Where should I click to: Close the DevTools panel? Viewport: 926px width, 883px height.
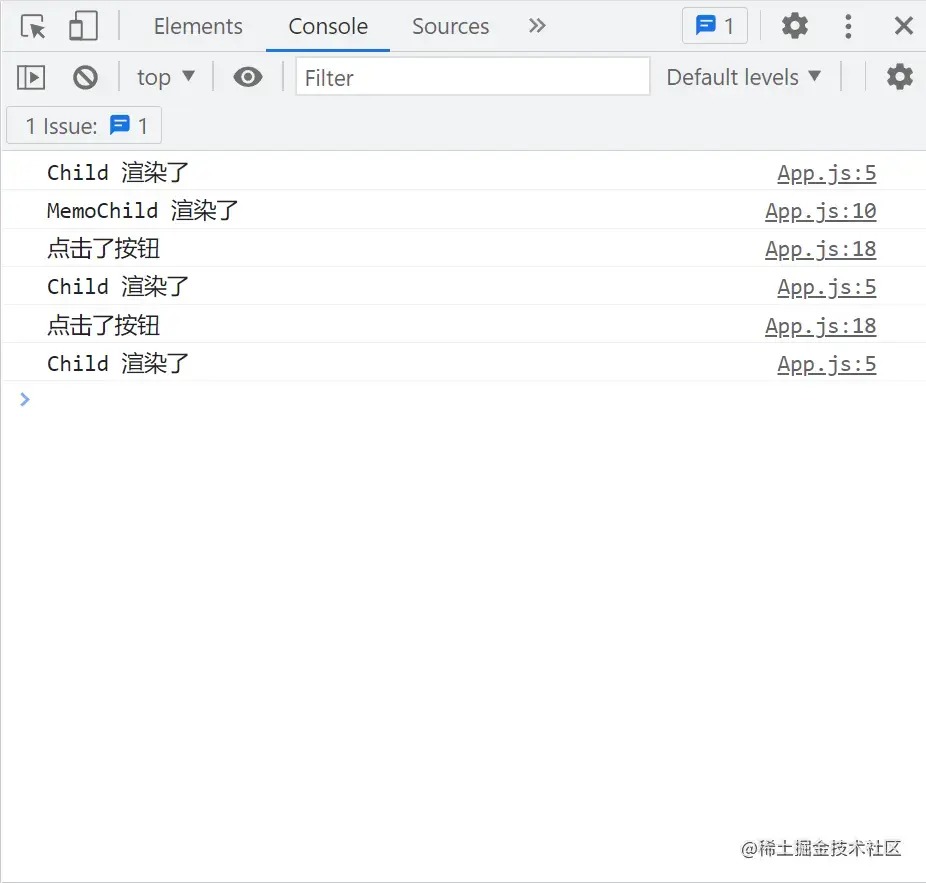[x=904, y=26]
